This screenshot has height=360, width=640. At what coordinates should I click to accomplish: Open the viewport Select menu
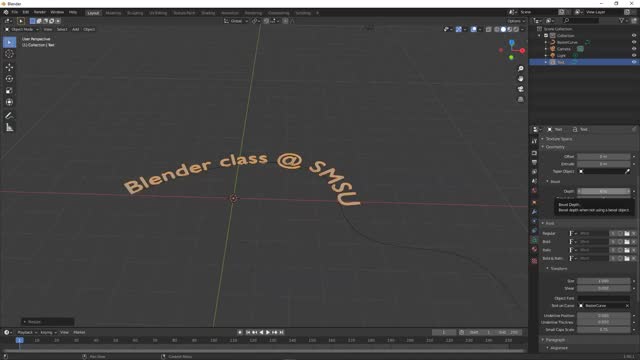click(62, 29)
